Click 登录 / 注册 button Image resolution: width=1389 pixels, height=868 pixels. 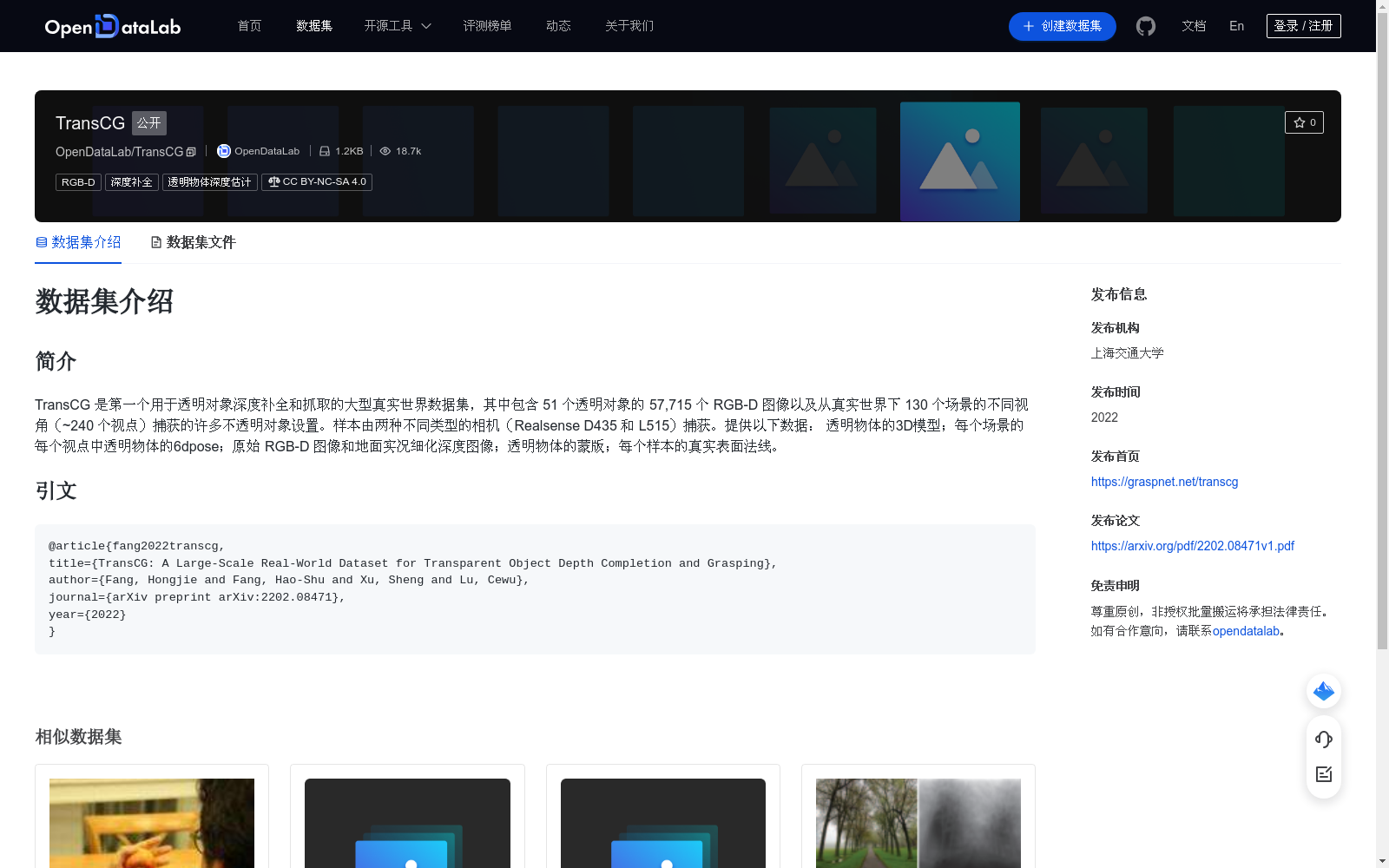(1304, 26)
